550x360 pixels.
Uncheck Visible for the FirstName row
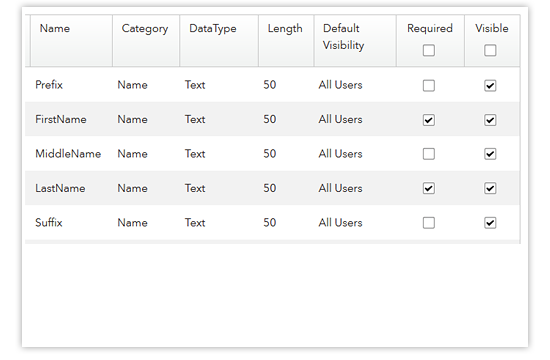490,120
